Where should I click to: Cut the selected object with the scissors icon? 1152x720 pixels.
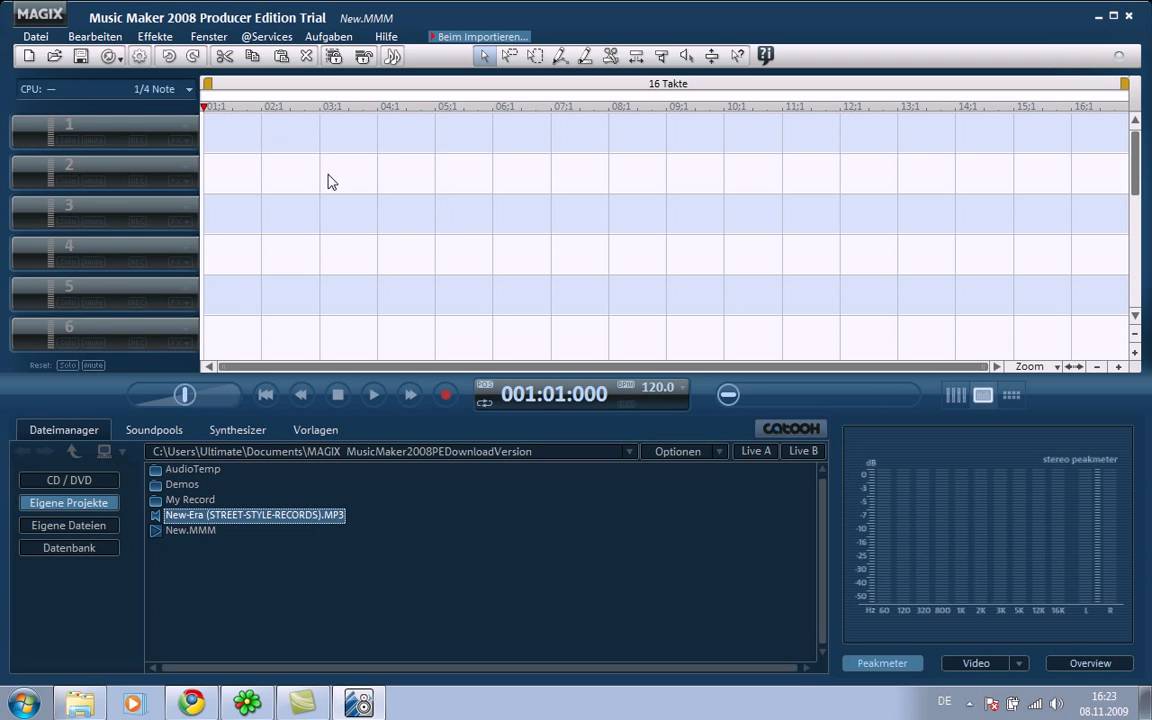pyautogui.click(x=225, y=56)
